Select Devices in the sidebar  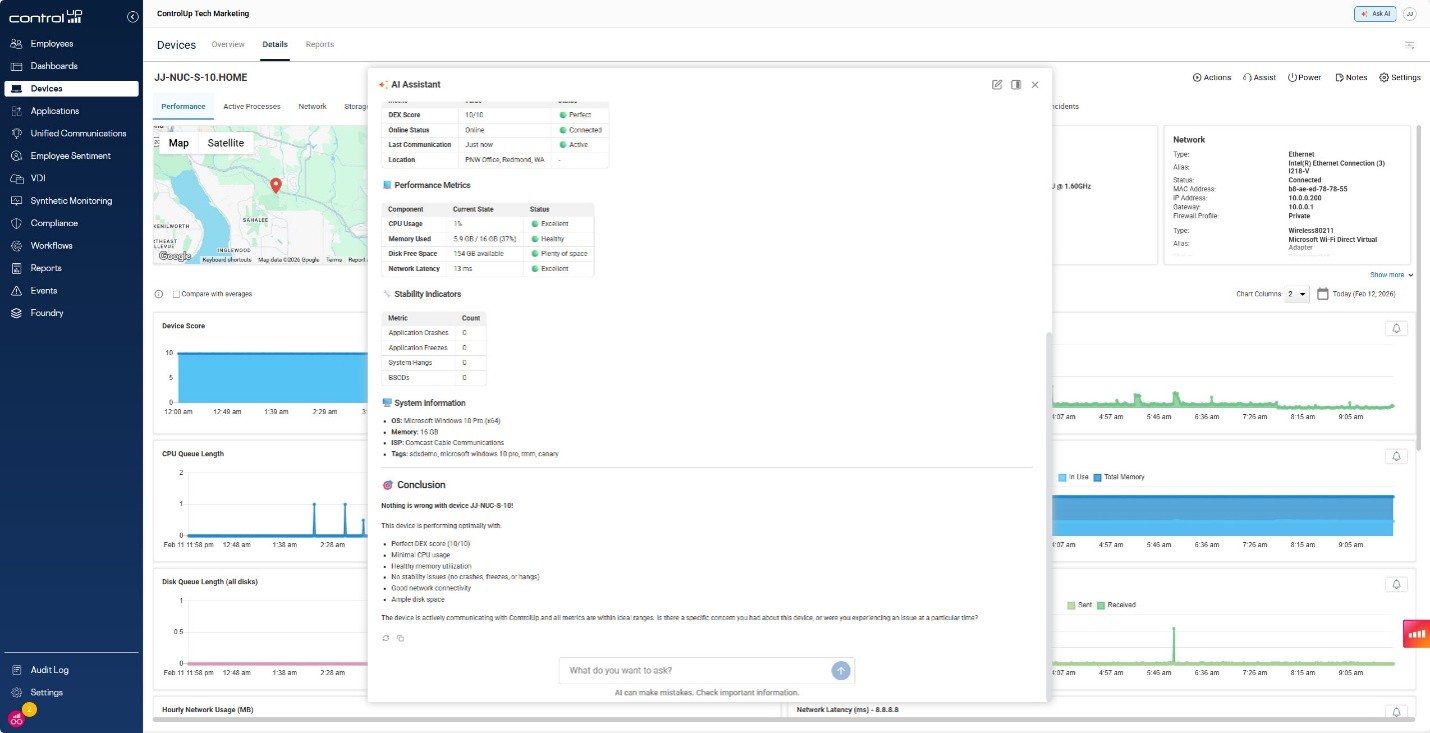pyautogui.click(x=71, y=89)
